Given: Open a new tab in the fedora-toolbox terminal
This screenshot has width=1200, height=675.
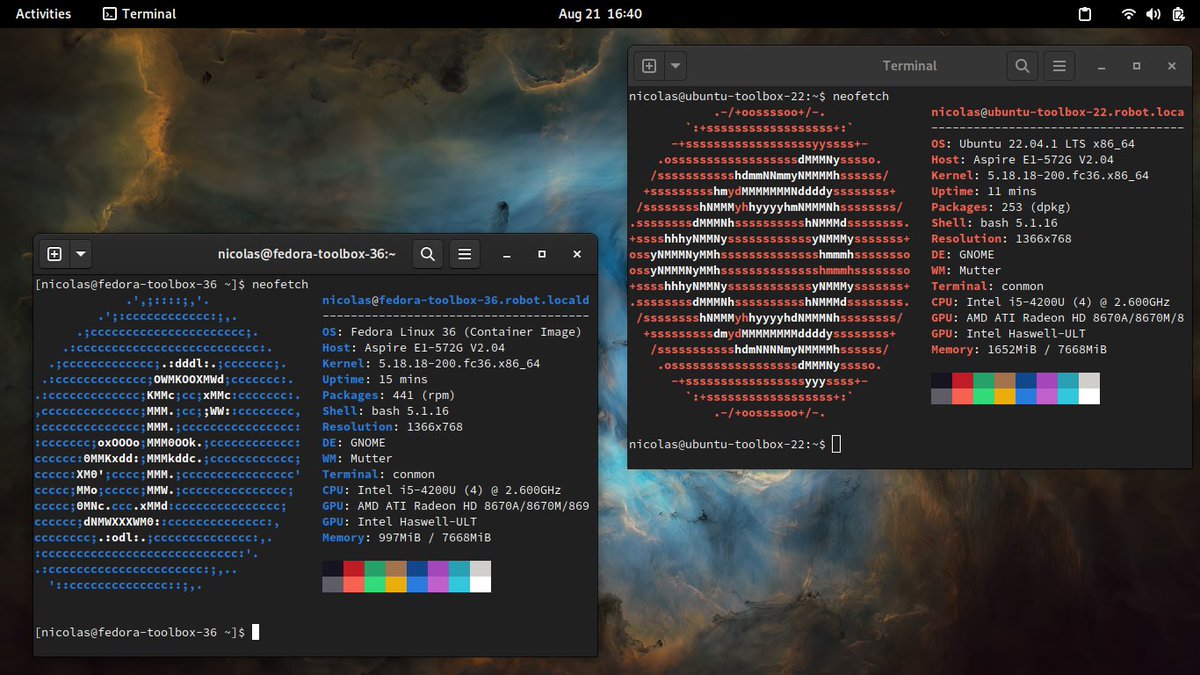Looking at the screenshot, I should coord(52,253).
